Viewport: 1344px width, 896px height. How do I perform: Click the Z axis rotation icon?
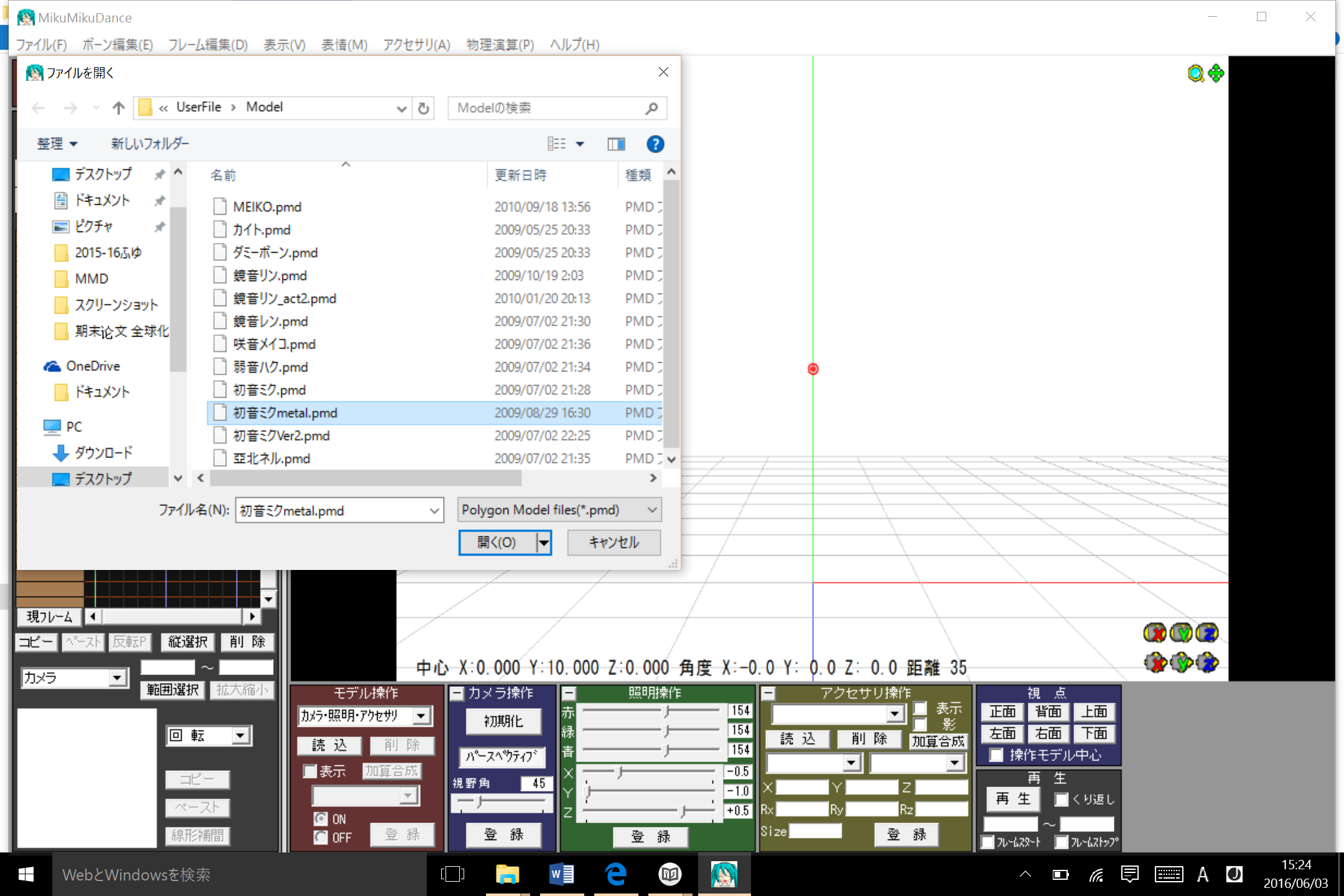1207,633
